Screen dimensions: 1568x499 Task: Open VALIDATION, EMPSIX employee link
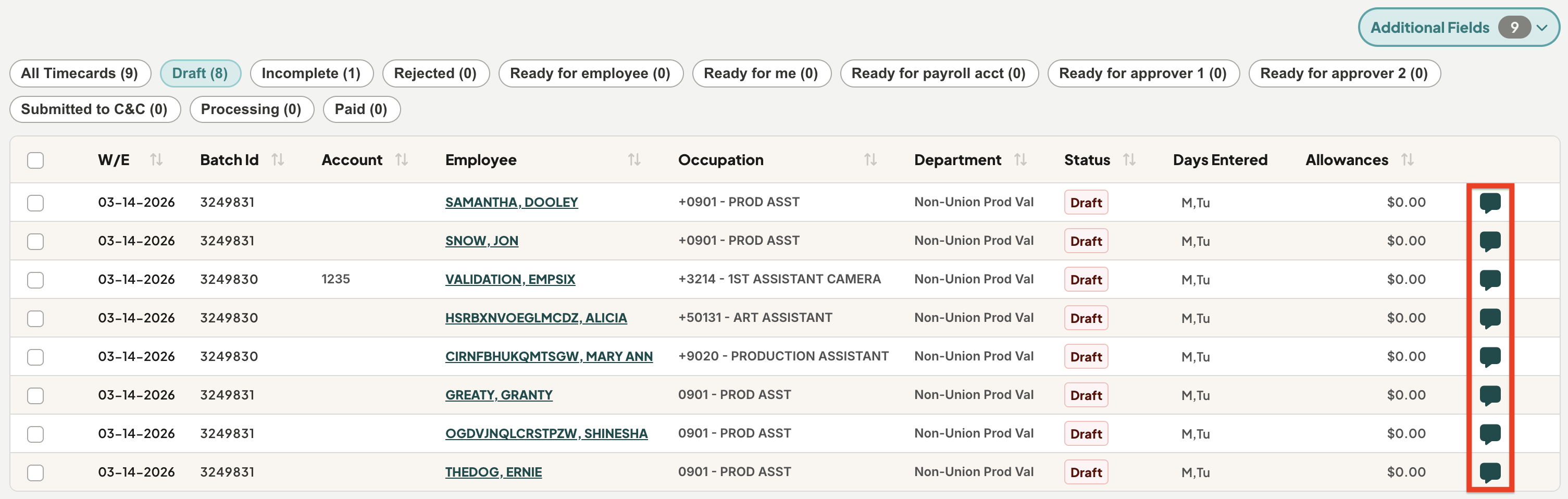(x=510, y=279)
